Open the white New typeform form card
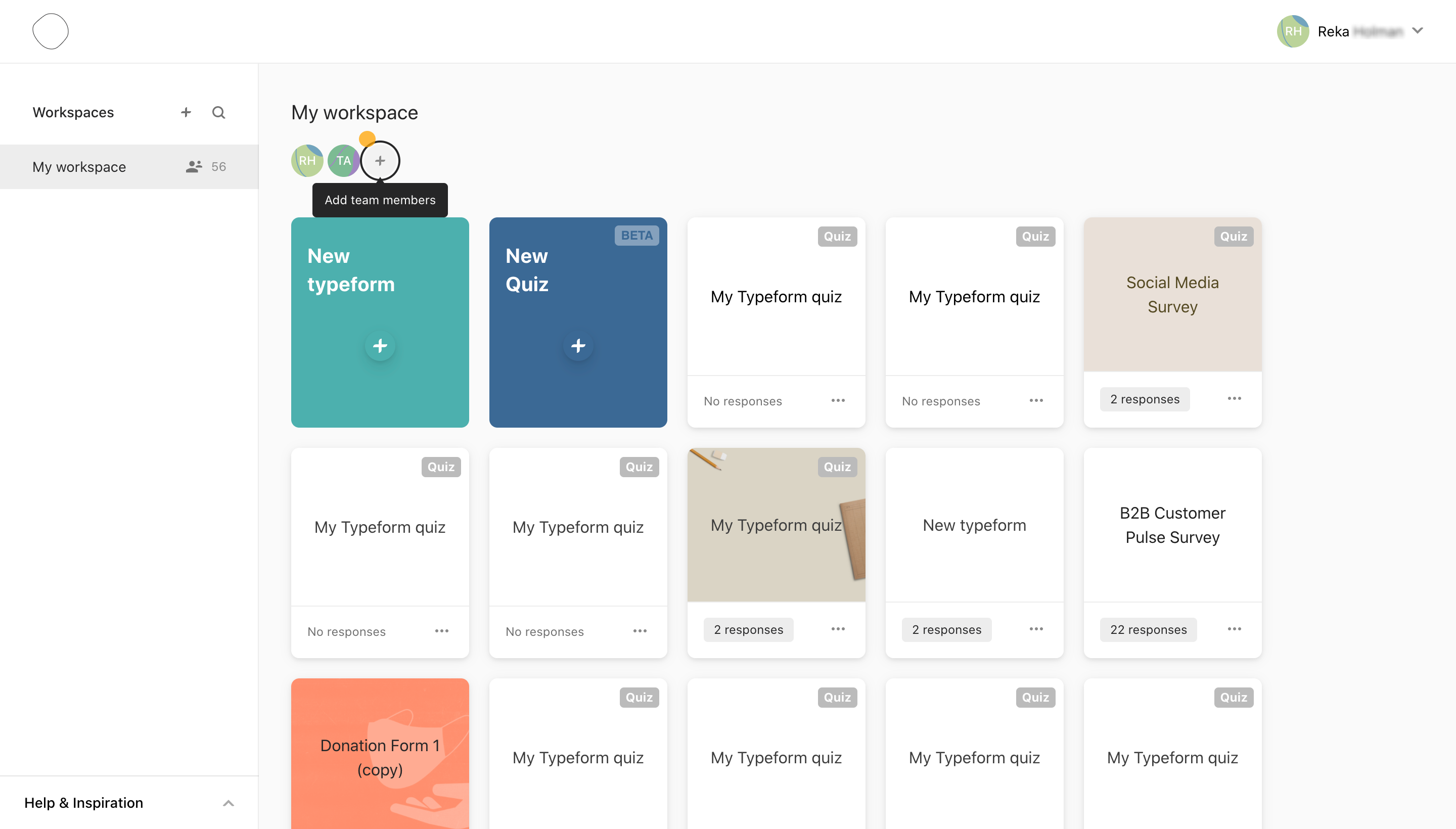Image resolution: width=1456 pixels, height=829 pixels. (974, 525)
